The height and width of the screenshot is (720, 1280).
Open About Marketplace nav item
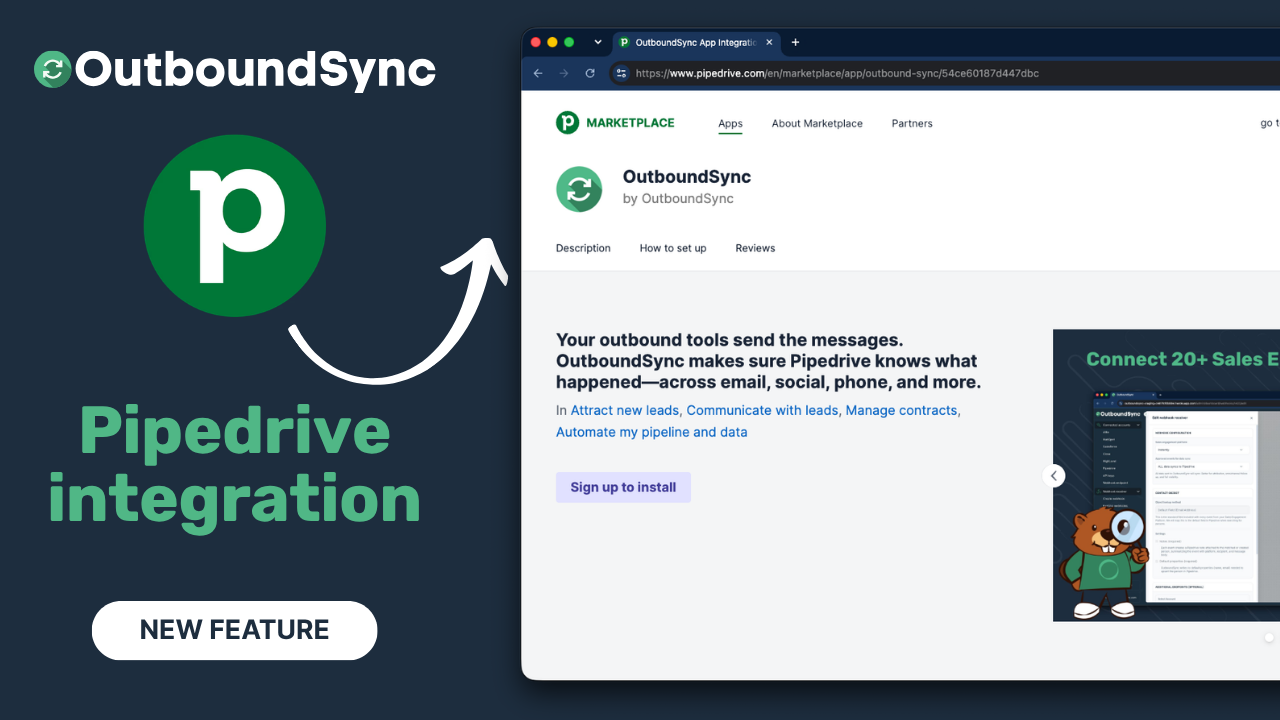coord(817,124)
